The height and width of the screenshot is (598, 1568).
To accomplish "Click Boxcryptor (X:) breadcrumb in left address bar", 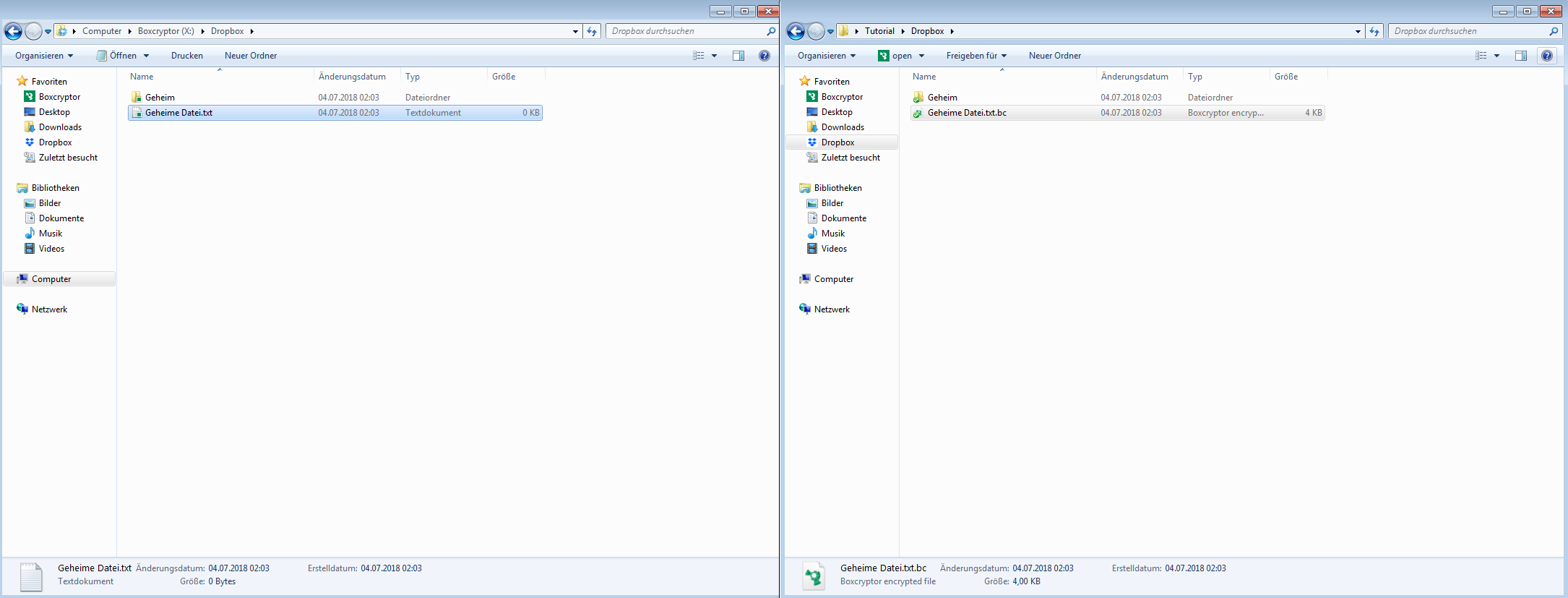I will point(166,31).
